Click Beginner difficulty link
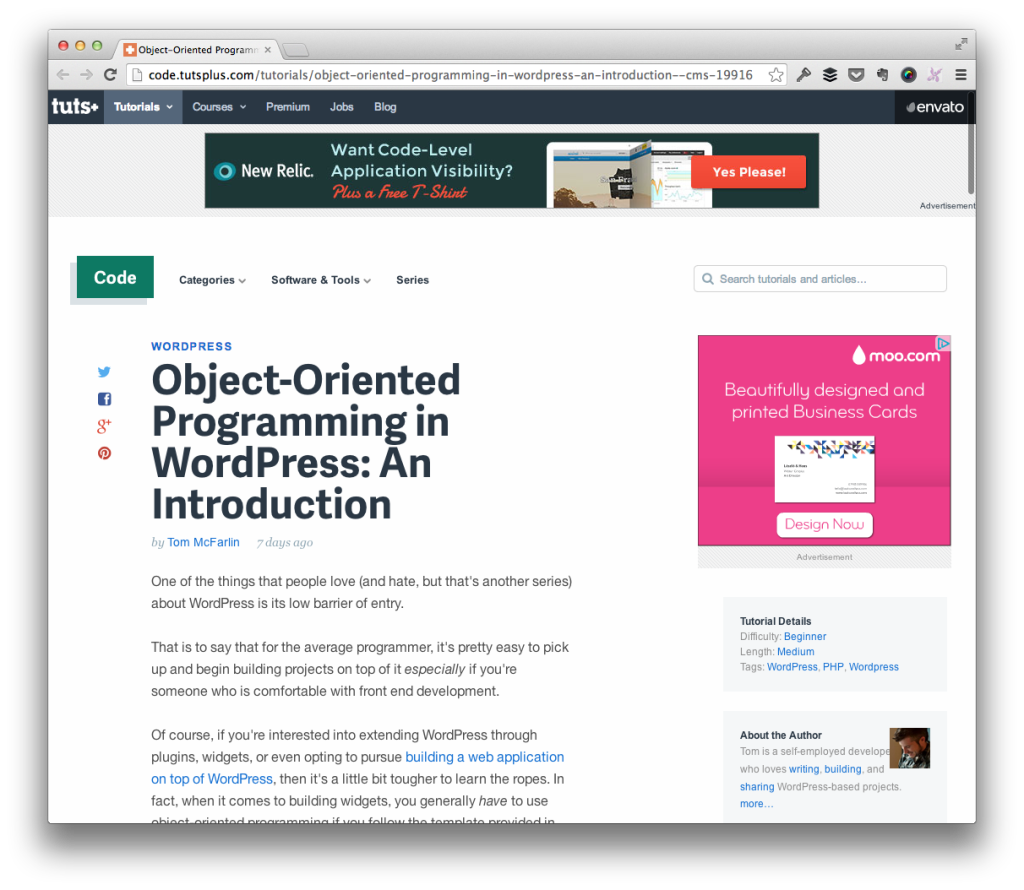Screen dimensions: 1024x890 (x=805, y=637)
